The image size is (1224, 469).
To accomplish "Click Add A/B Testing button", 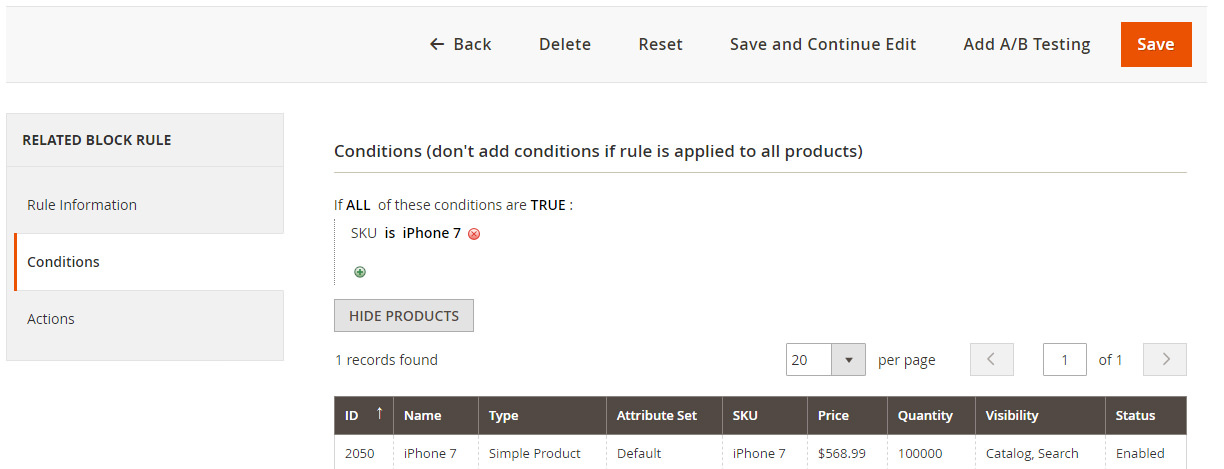I will tap(1027, 44).
